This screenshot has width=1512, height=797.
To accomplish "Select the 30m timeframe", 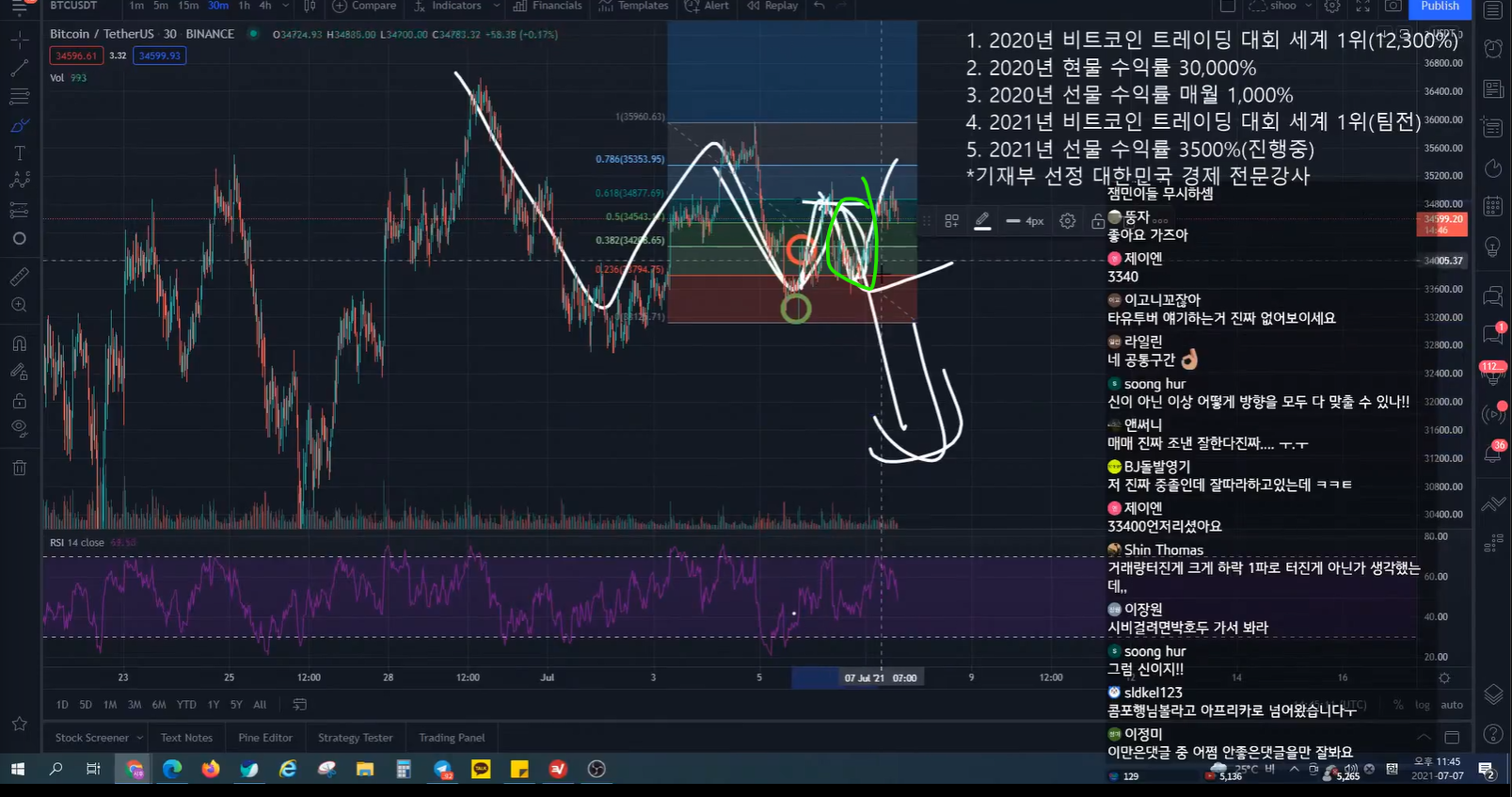I will (217, 6).
